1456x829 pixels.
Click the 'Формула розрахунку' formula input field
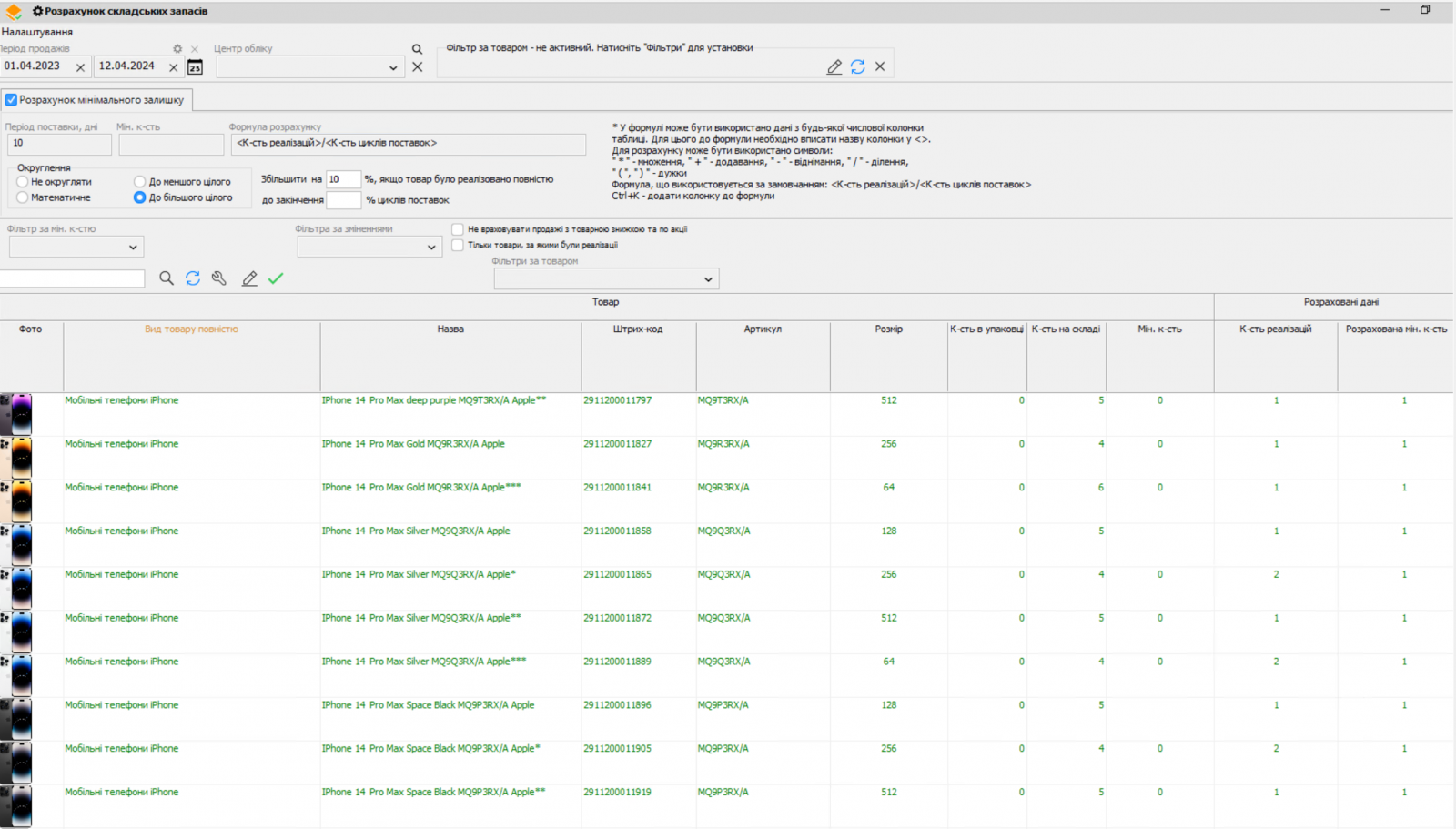(x=409, y=144)
